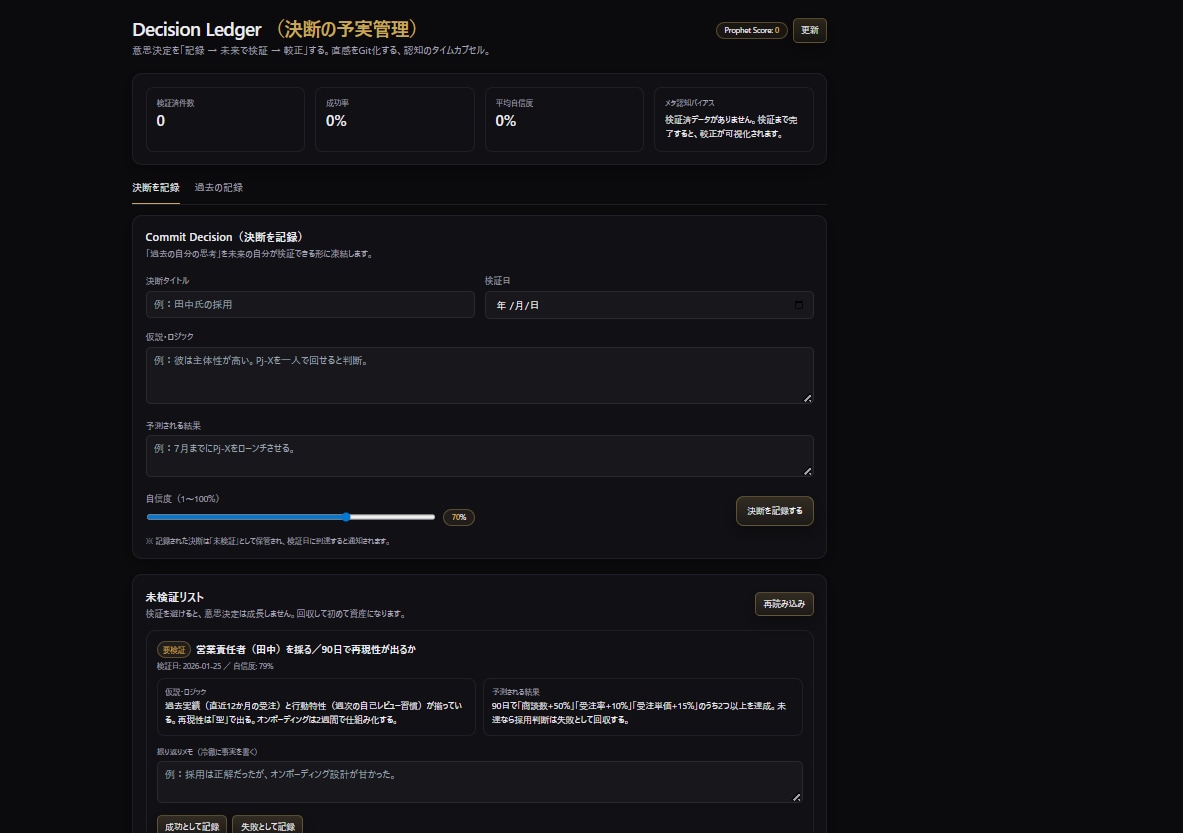This screenshot has height=833, width=1183.
Task: Click the 自信度 slider track
Action: tap(290, 517)
